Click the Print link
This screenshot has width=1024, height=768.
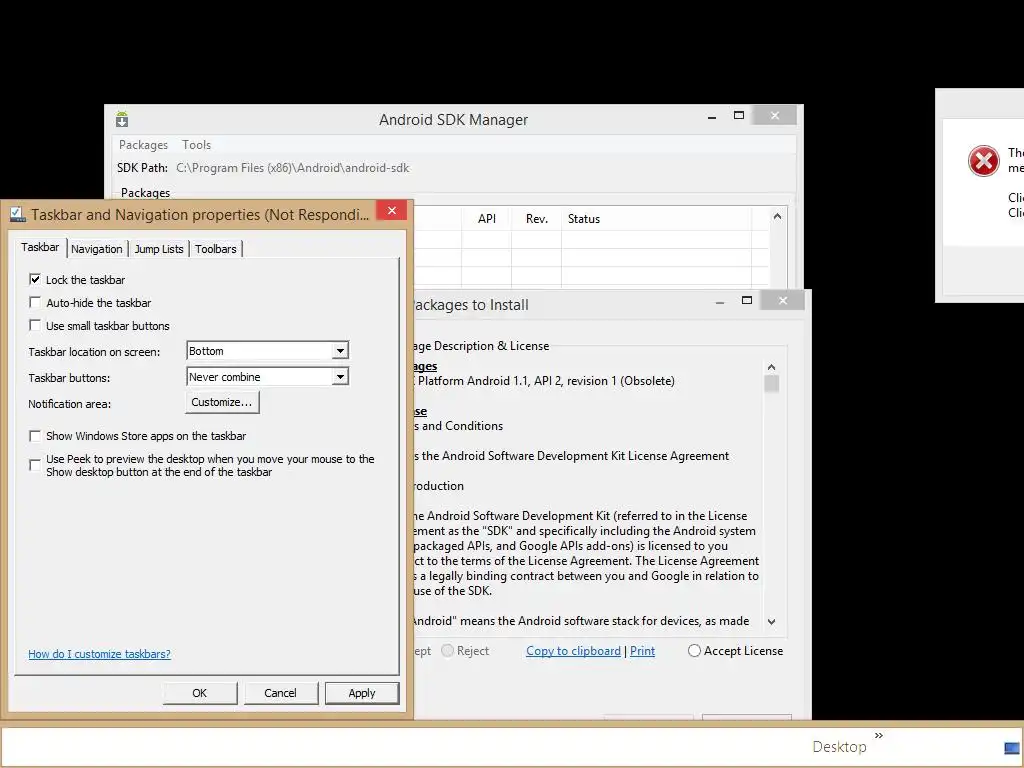(643, 651)
